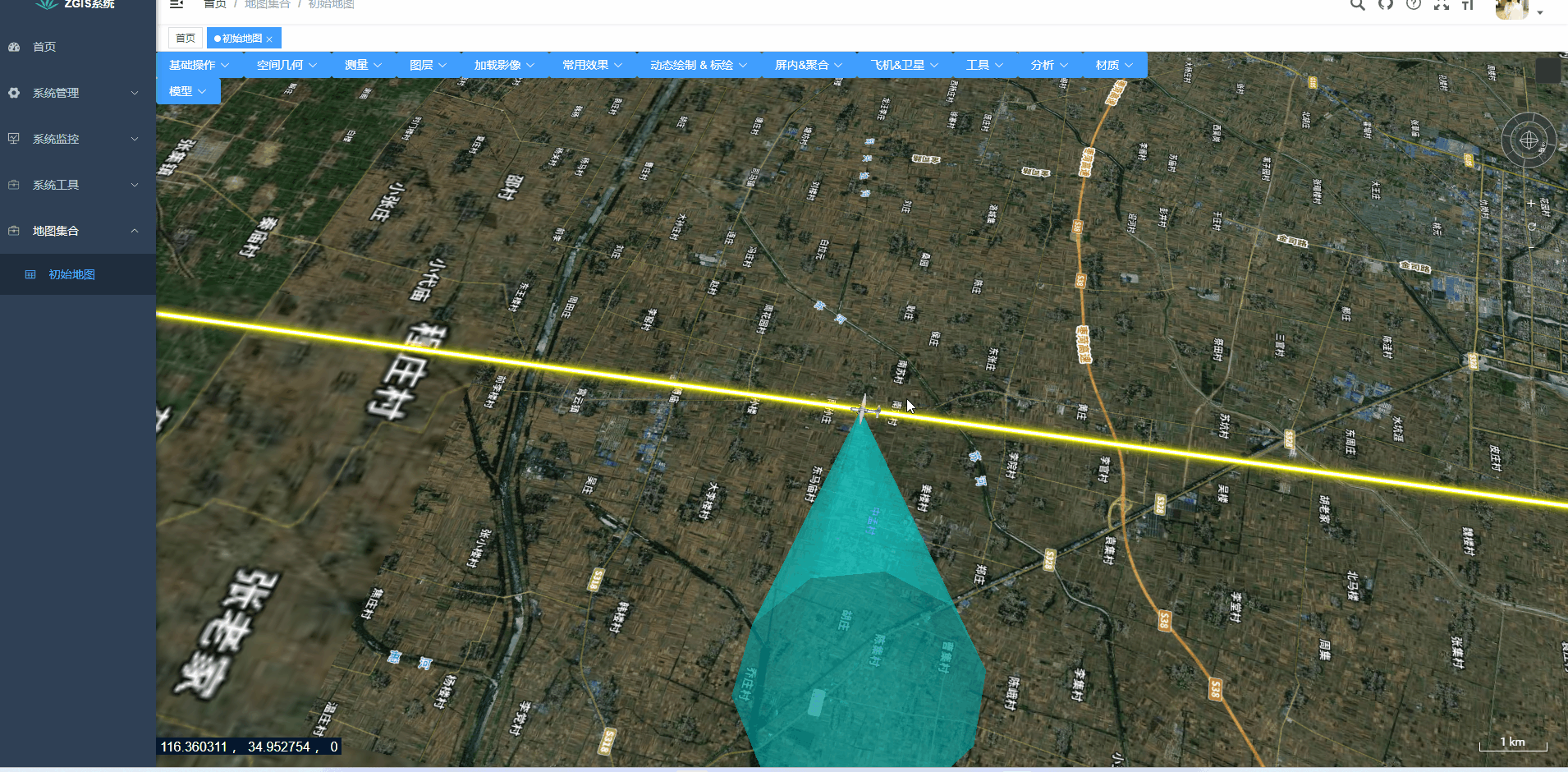This screenshot has height=772, width=1568.
Task: Click the 小代庙 map label
Action: 426,280
